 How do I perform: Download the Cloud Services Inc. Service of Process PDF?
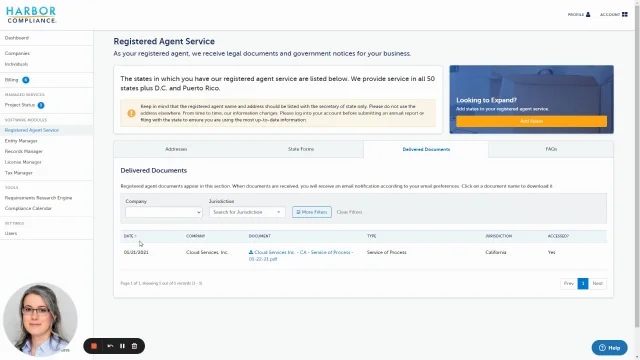[x=301, y=256]
